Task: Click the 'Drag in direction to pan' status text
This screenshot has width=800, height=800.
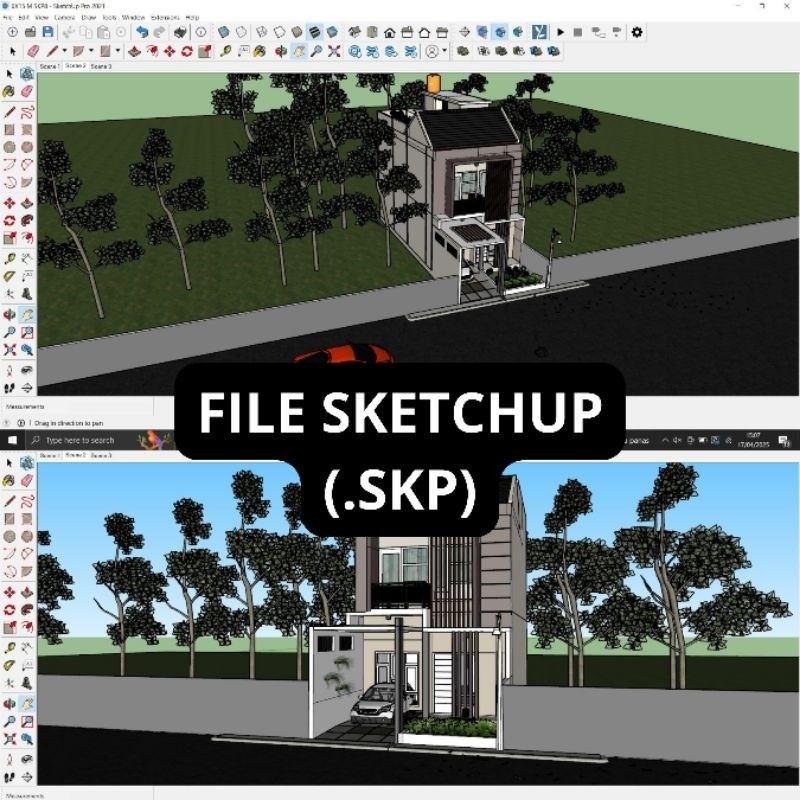Action: [69, 423]
